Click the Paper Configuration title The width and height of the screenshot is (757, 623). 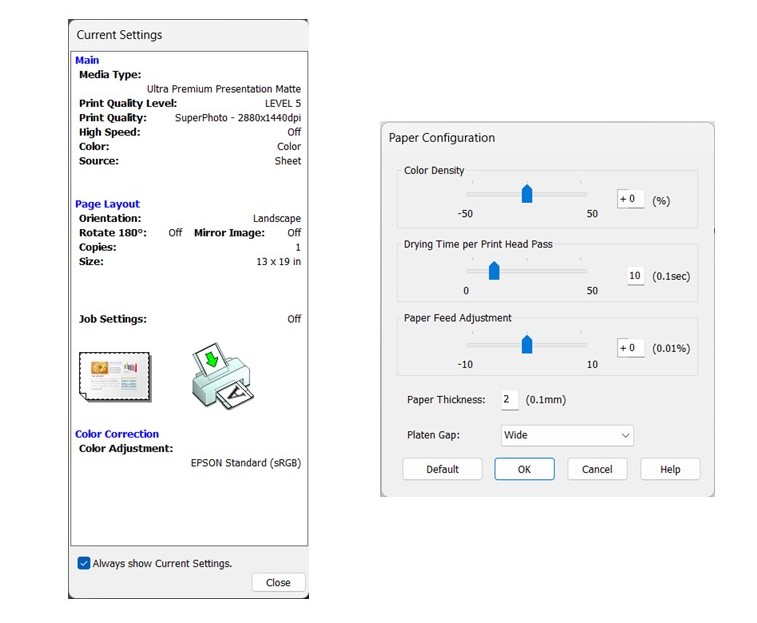point(442,138)
